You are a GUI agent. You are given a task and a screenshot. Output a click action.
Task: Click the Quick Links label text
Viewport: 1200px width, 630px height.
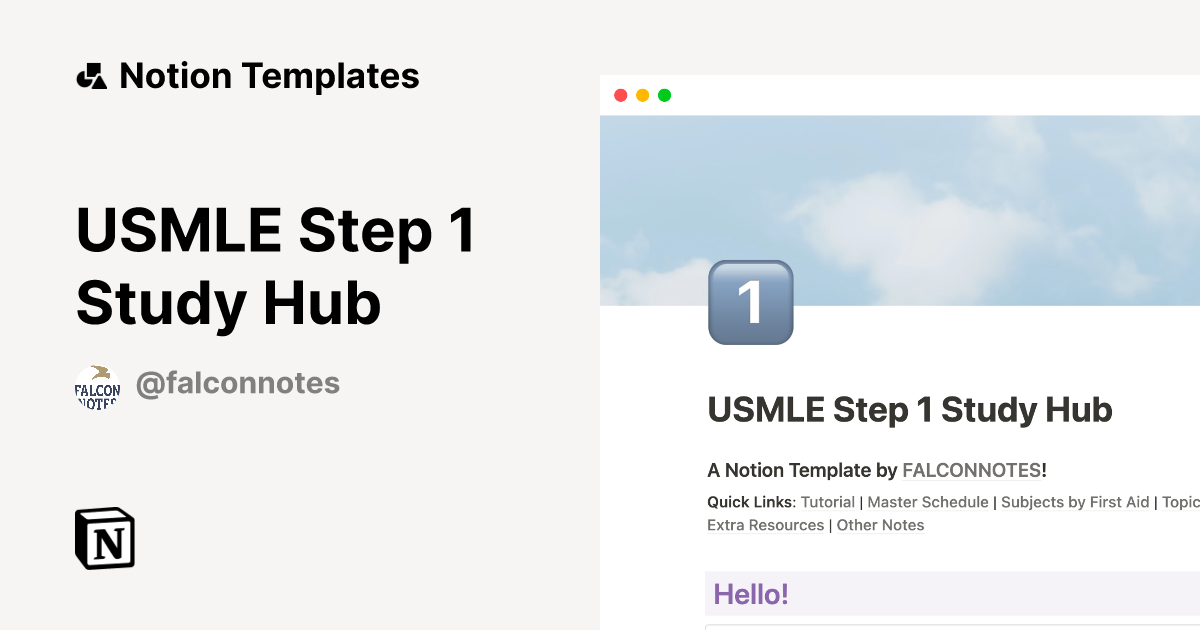click(x=749, y=502)
